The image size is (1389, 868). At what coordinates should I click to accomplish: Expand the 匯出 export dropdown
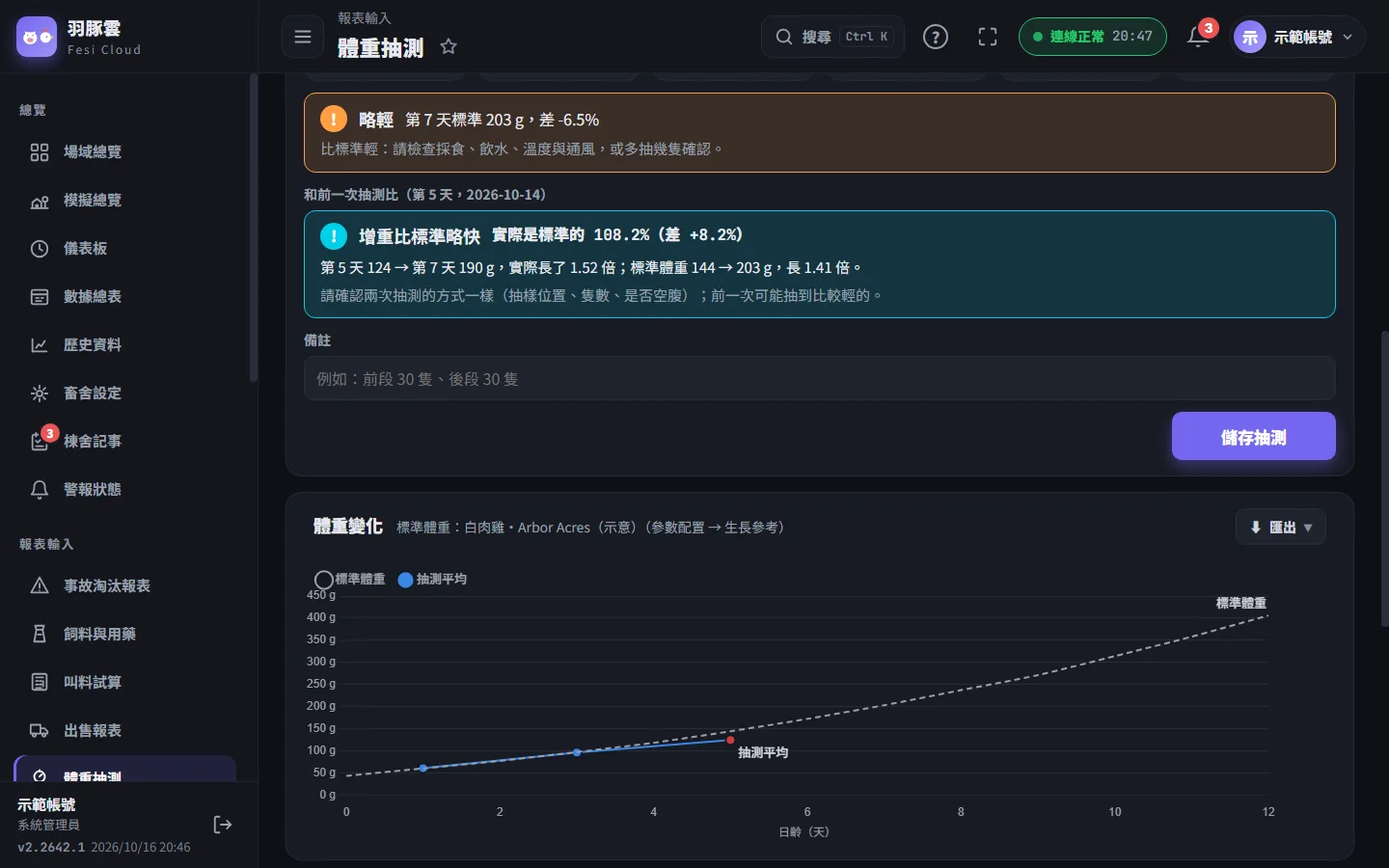tap(1281, 527)
